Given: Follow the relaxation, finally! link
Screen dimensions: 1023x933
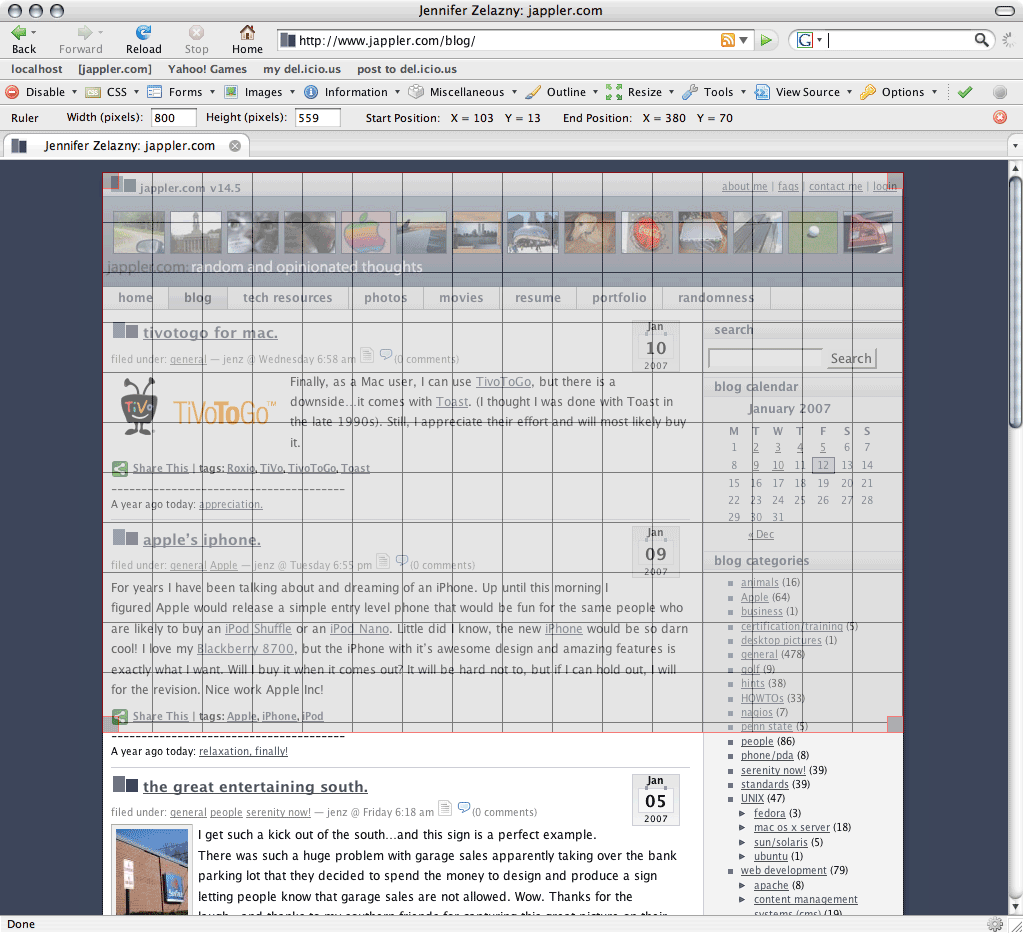Looking at the screenshot, I should (x=243, y=752).
